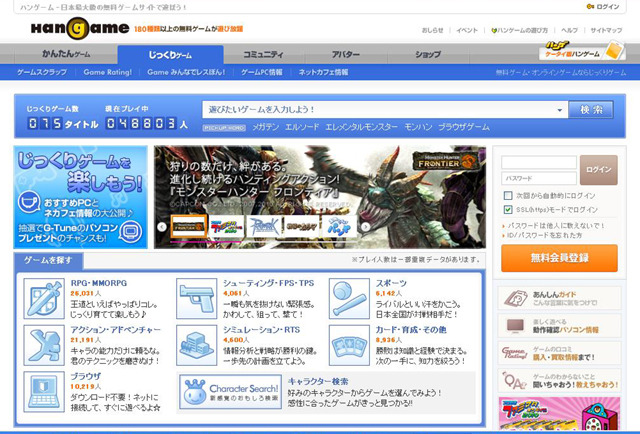Click the 検索 search button
This screenshot has height=434, width=640.
tap(591, 110)
